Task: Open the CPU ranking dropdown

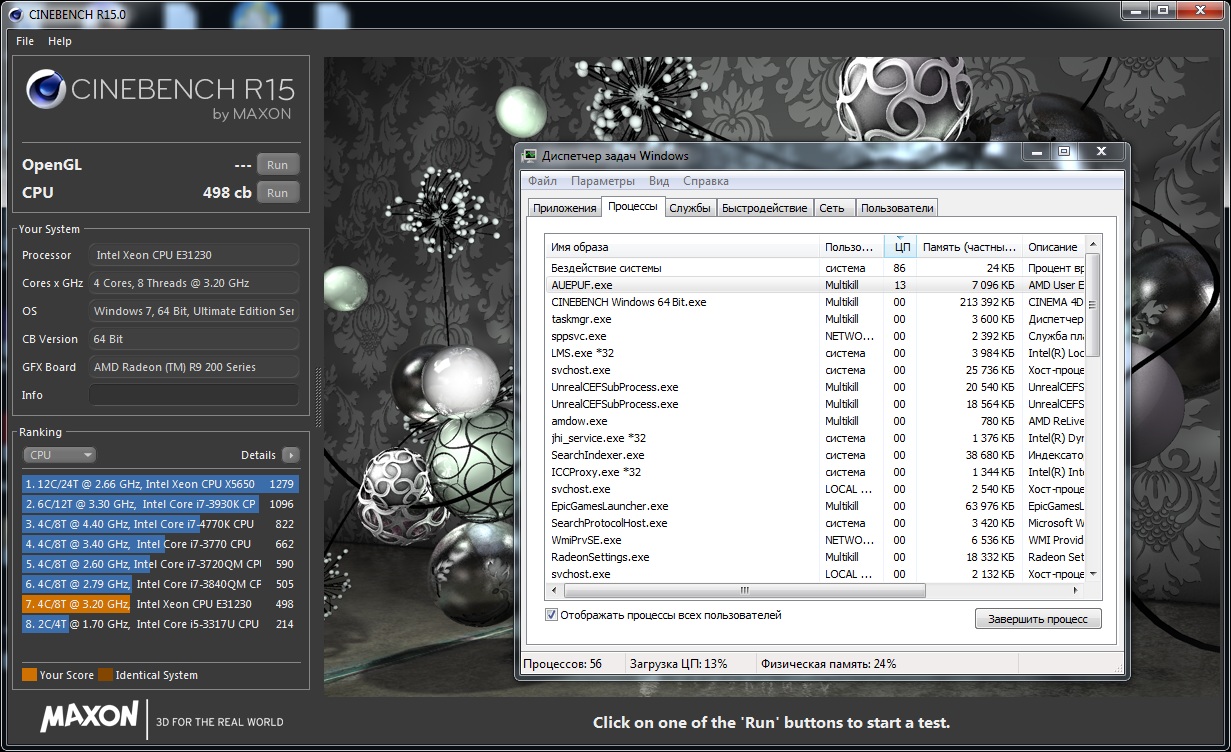Action: 60,455
